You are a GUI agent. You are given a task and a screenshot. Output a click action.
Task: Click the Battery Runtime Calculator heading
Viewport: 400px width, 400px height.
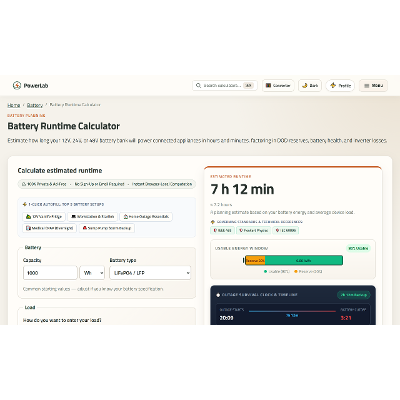tap(64, 126)
